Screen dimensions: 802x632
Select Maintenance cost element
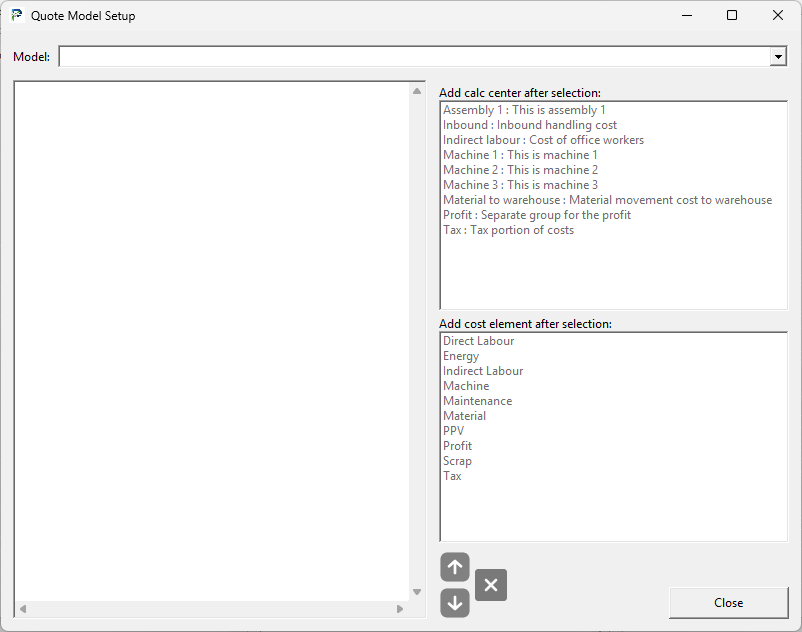pos(478,400)
